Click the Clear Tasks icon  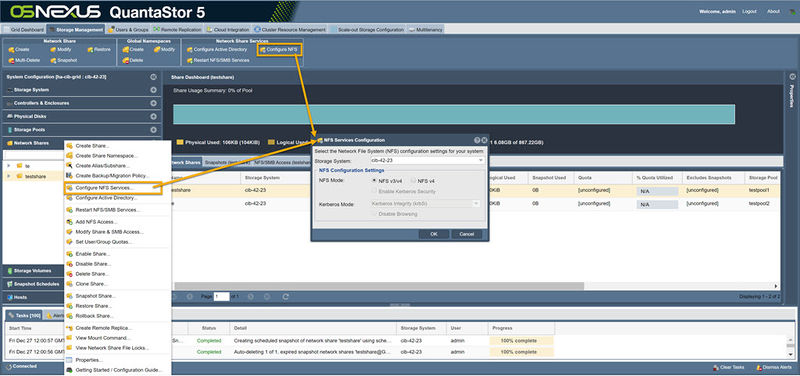[716, 367]
